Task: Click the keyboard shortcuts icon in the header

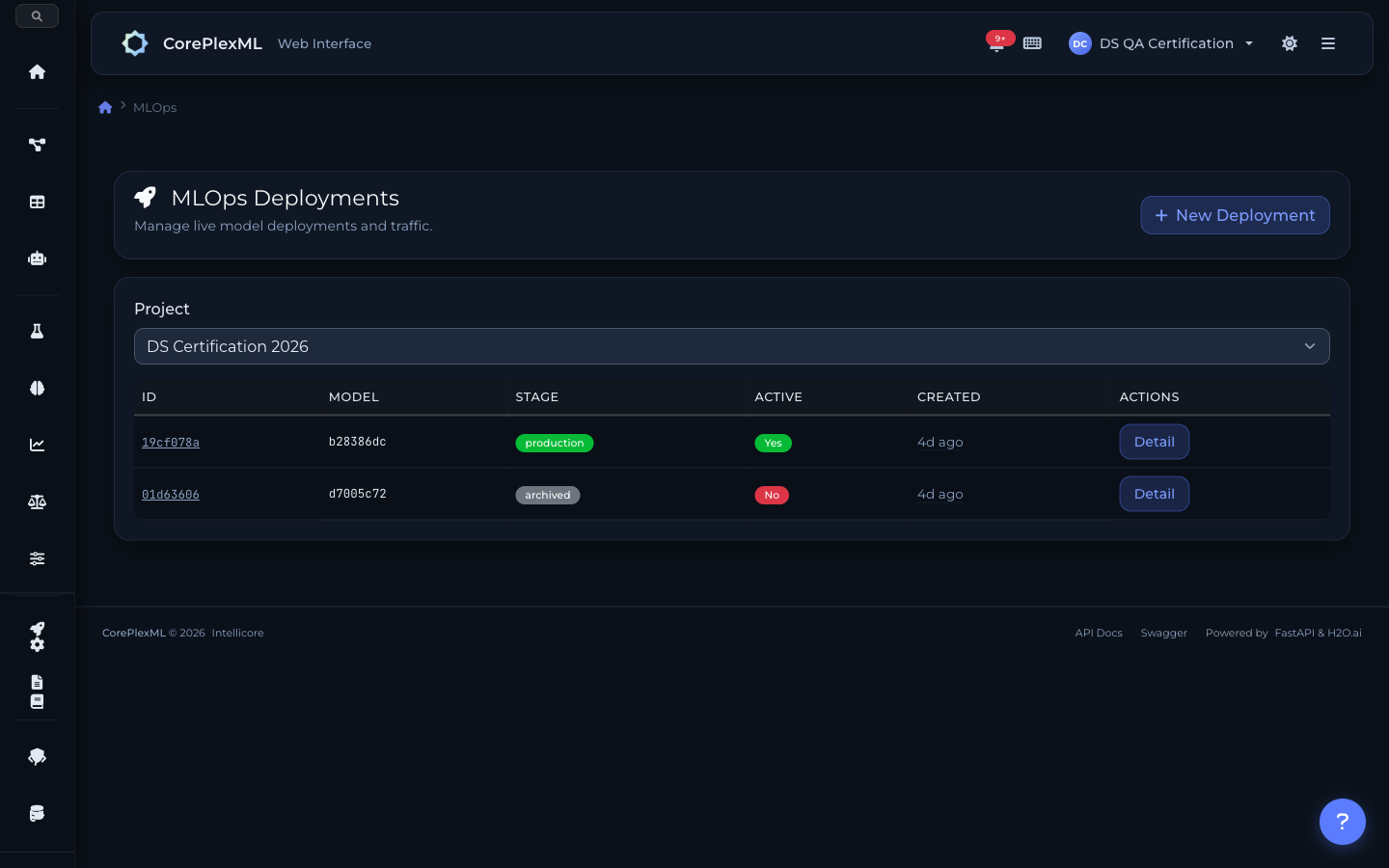Action: 1032,43
